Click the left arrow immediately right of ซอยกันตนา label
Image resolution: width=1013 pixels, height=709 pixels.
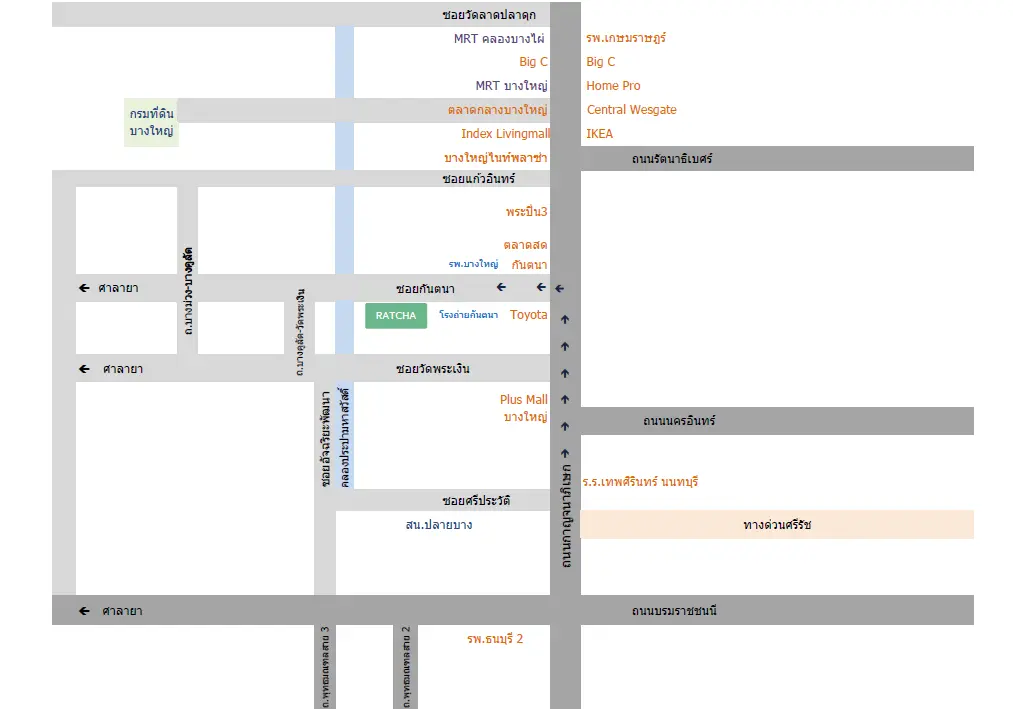[x=502, y=288]
